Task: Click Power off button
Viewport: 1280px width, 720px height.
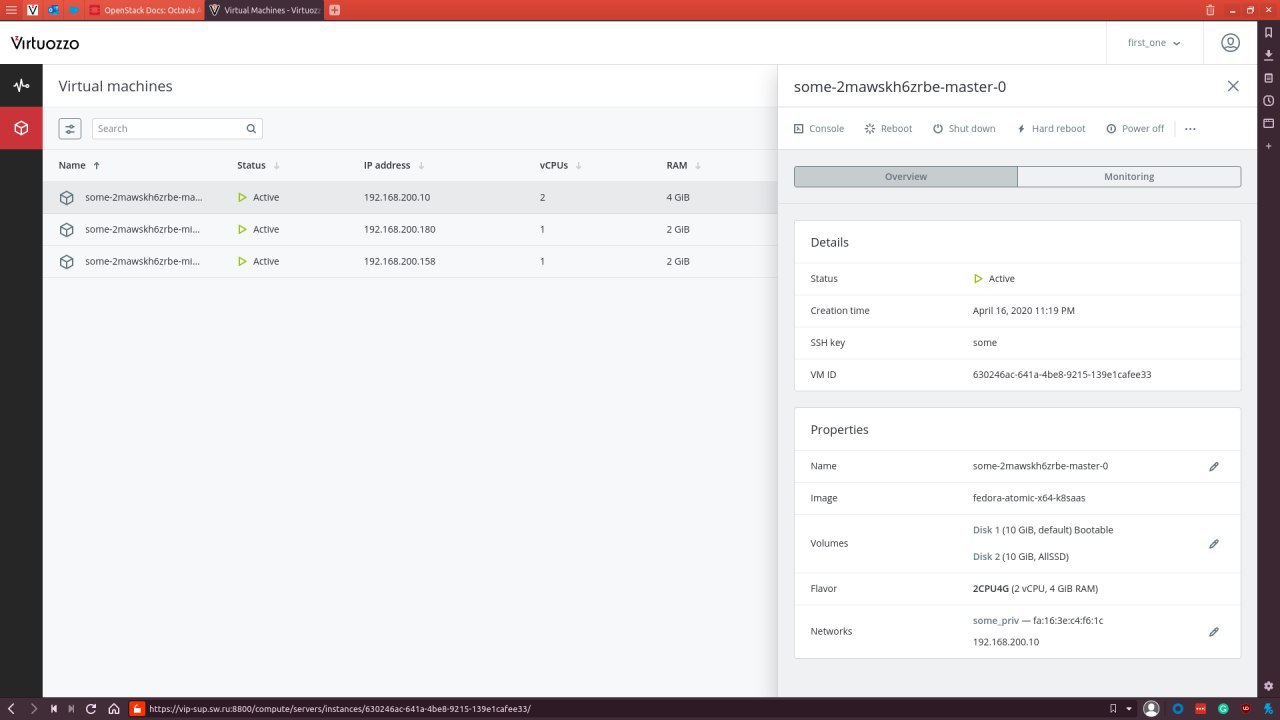Action: tap(1135, 128)
